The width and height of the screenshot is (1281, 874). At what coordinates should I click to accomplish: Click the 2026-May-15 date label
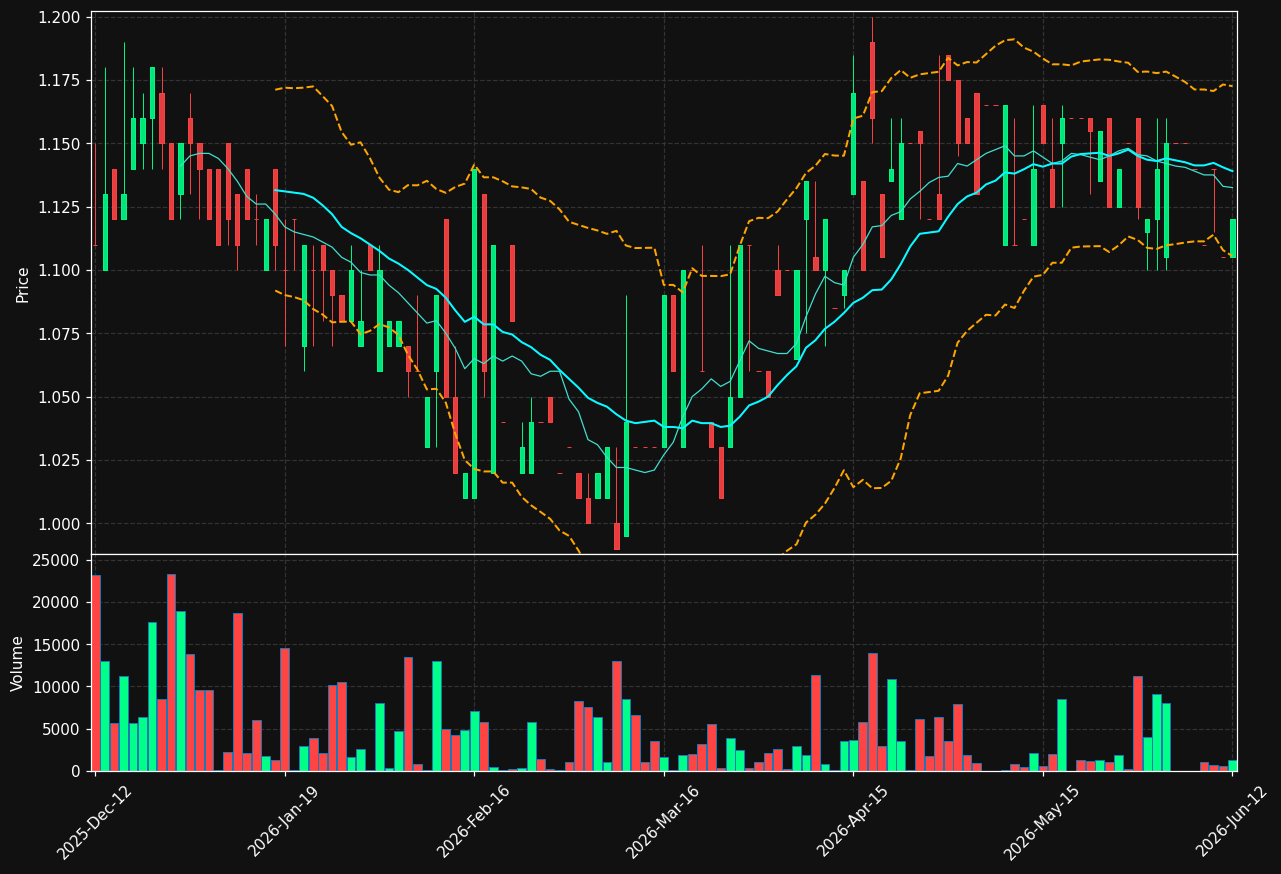[x=1042, y=822]
